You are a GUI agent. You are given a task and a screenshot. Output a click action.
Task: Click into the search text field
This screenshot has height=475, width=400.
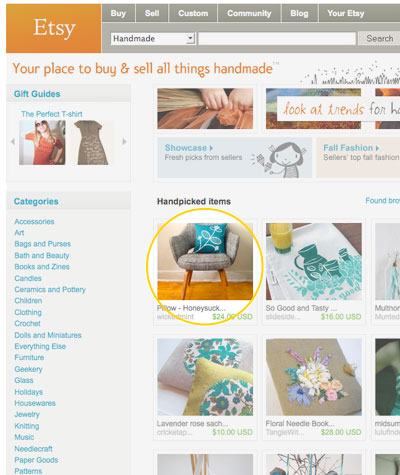[277, 39]
